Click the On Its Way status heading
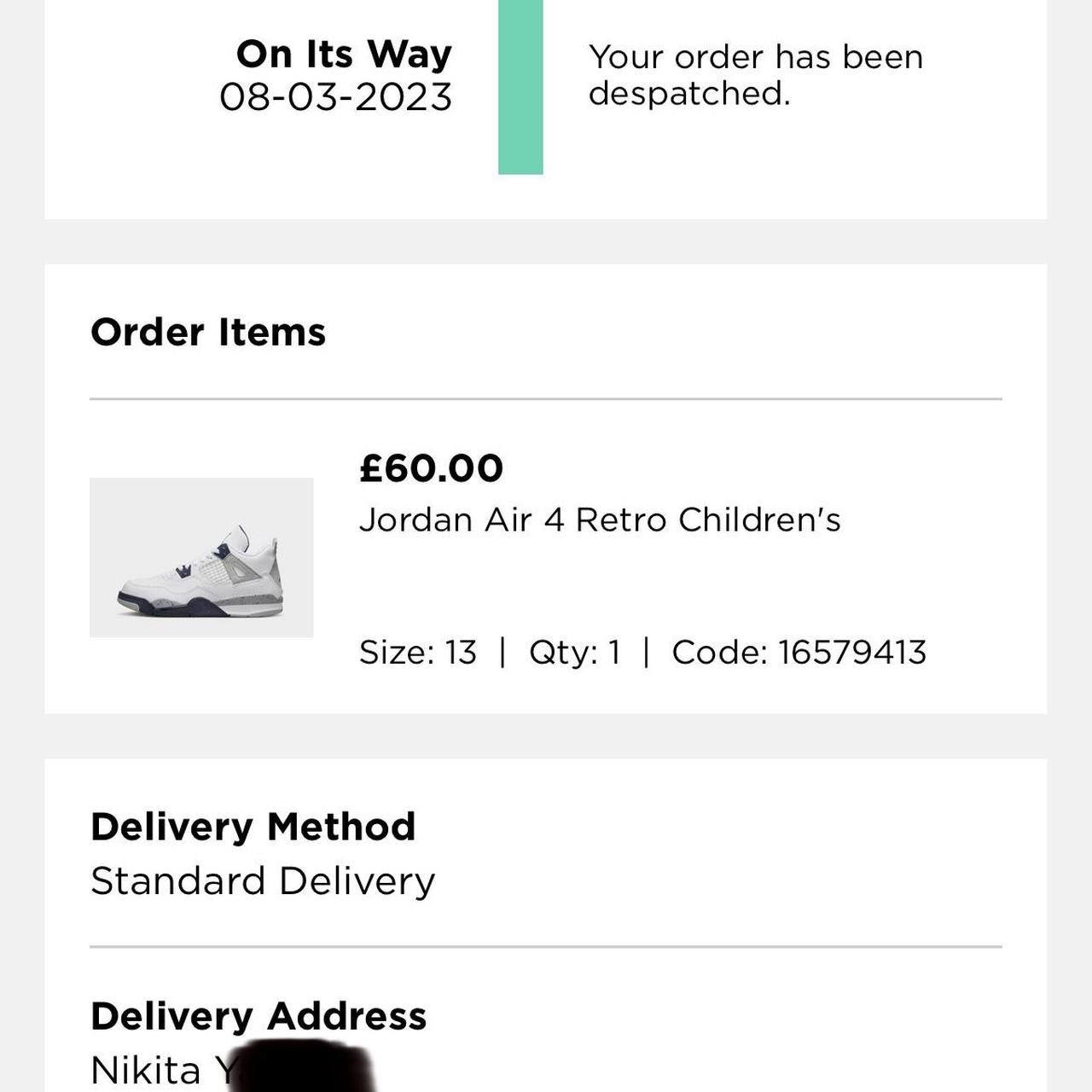1092x1092 pixels. pos(343,53)
